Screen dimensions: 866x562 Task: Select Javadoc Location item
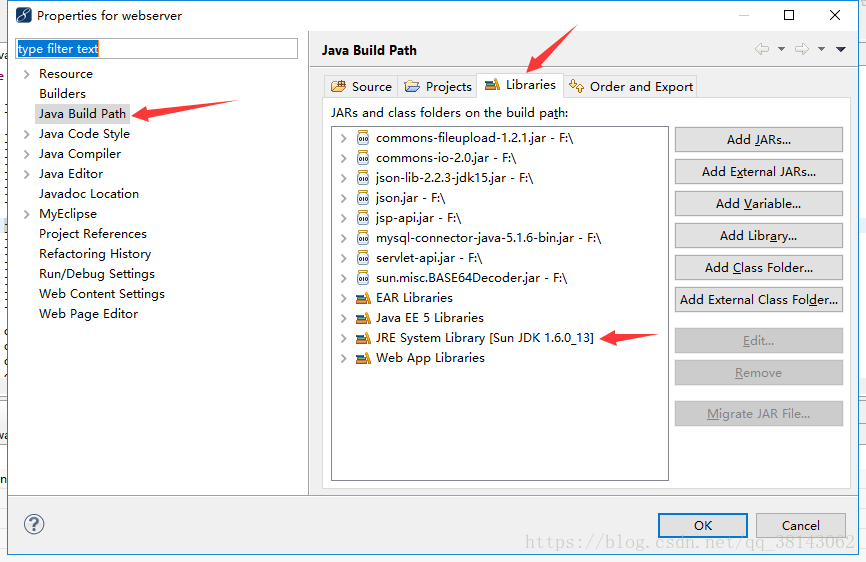click(89, 194)
